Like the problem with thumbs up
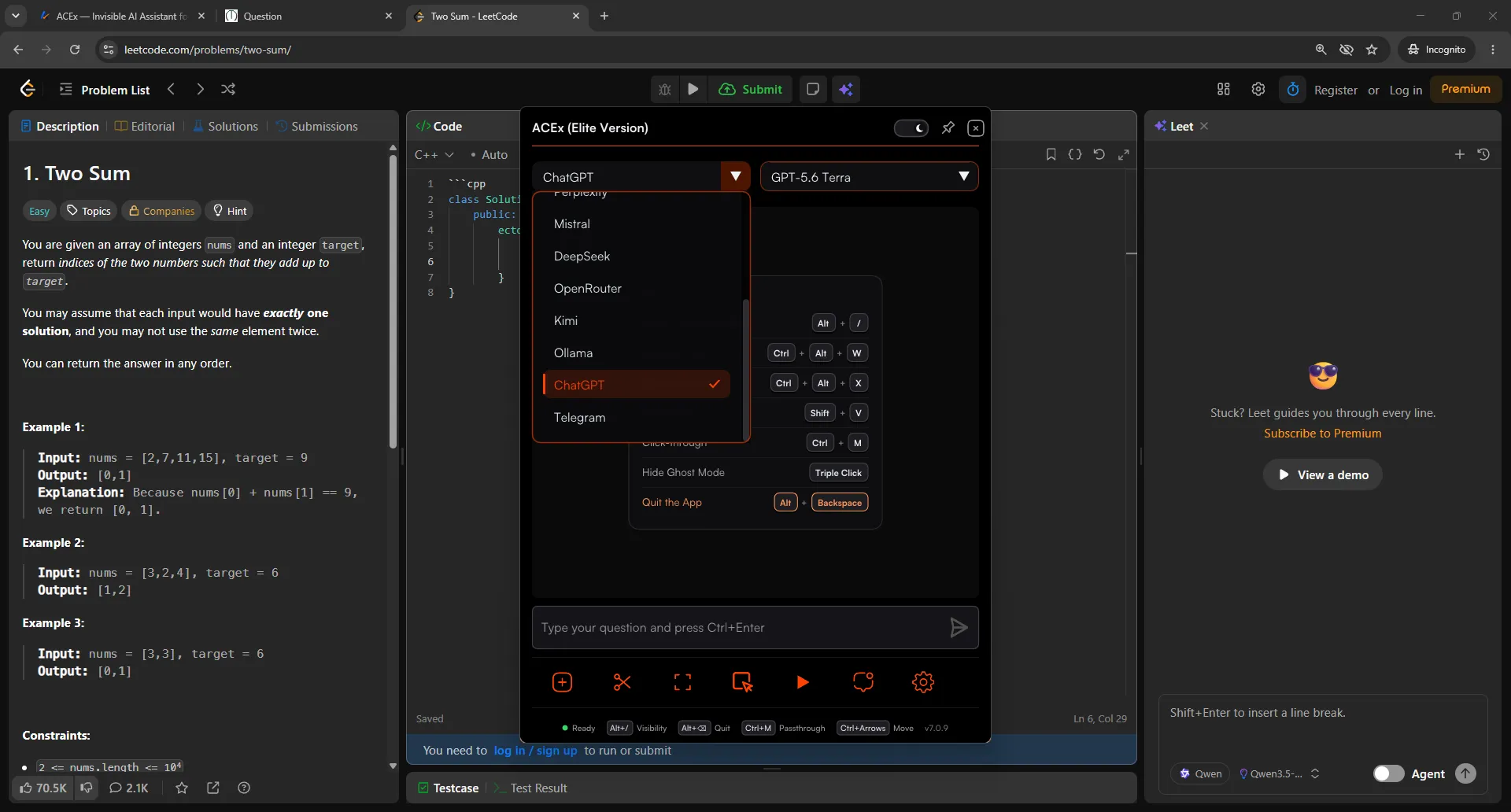Viewport: 1511px width, 812px height. 43,788
